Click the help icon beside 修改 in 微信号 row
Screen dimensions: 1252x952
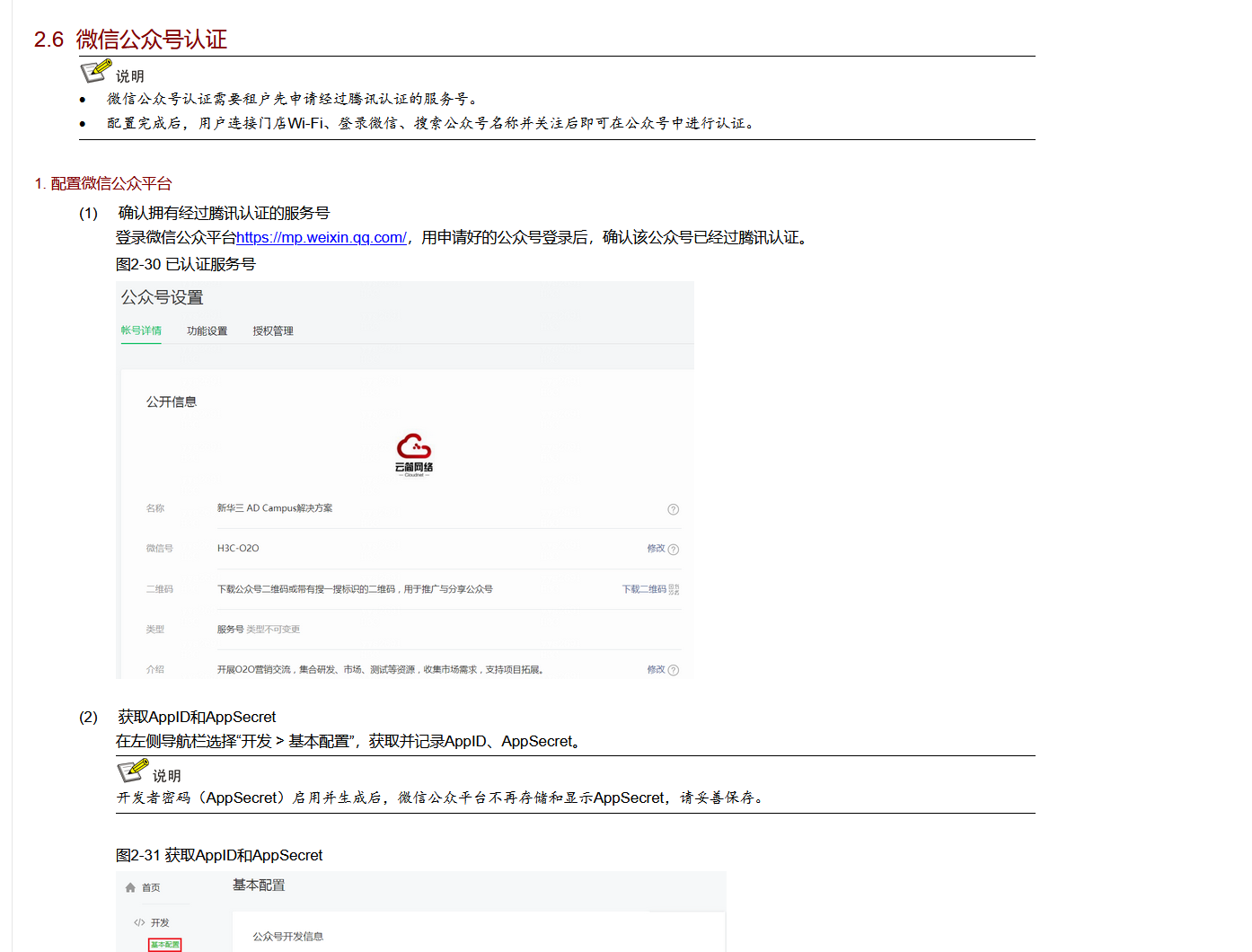click(674, 550)
